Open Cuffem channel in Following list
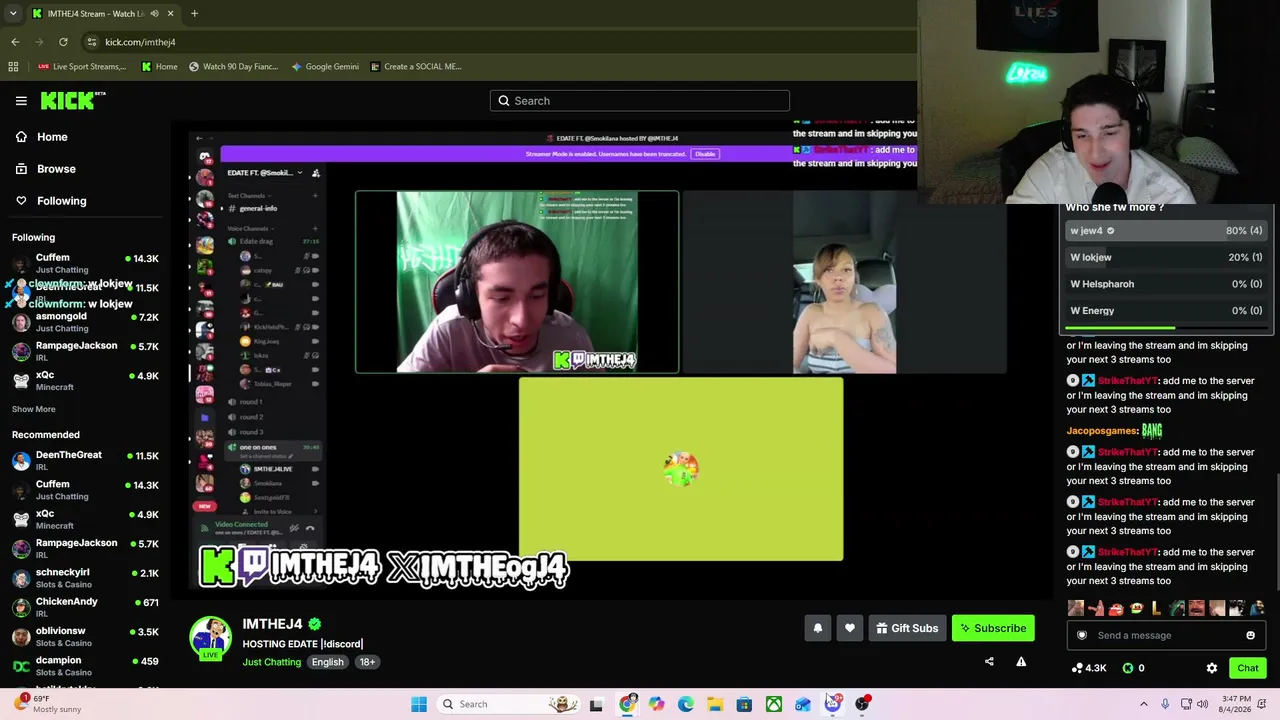 pos(85,263)
